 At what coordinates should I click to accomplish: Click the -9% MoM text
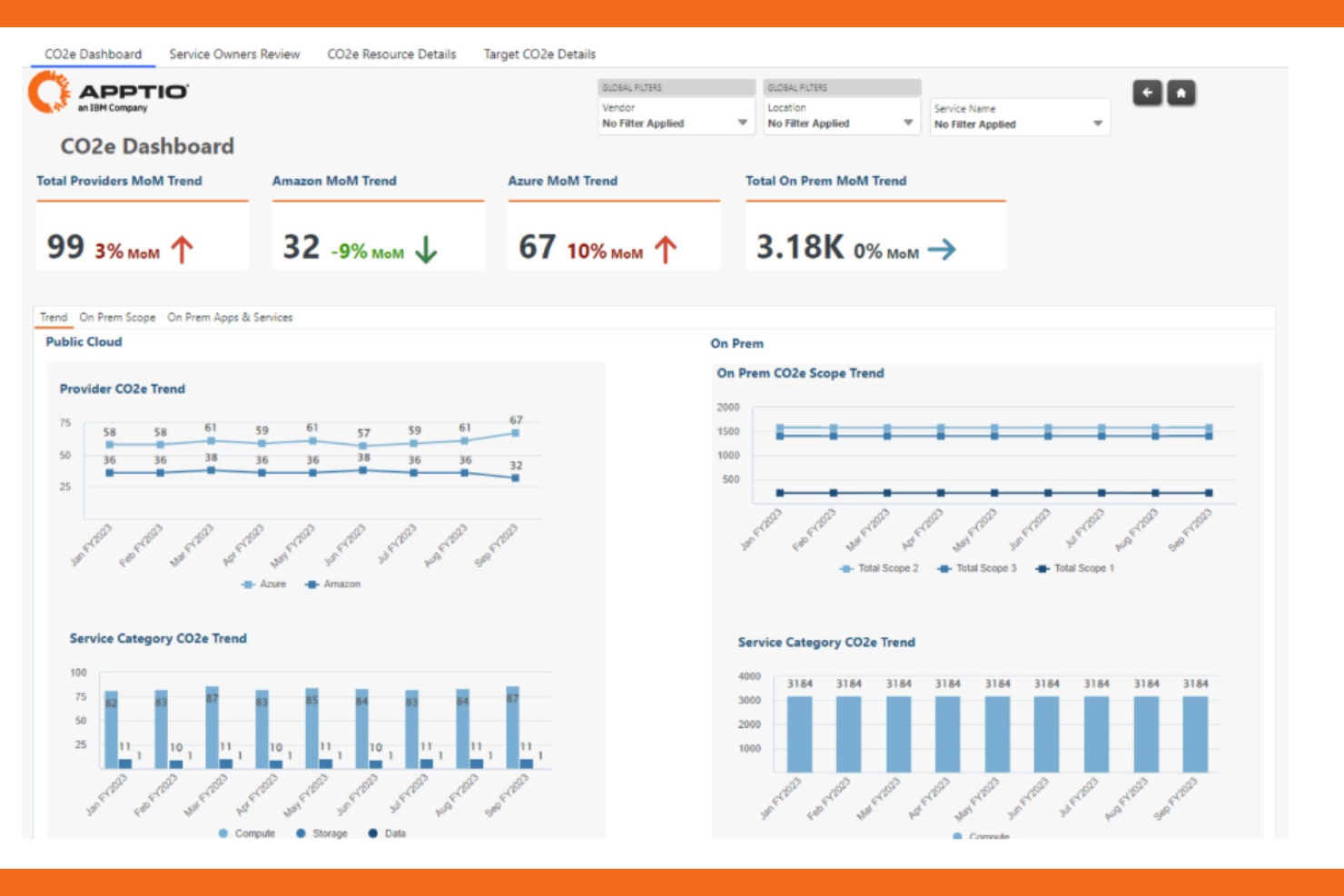(x=368, y=251)
